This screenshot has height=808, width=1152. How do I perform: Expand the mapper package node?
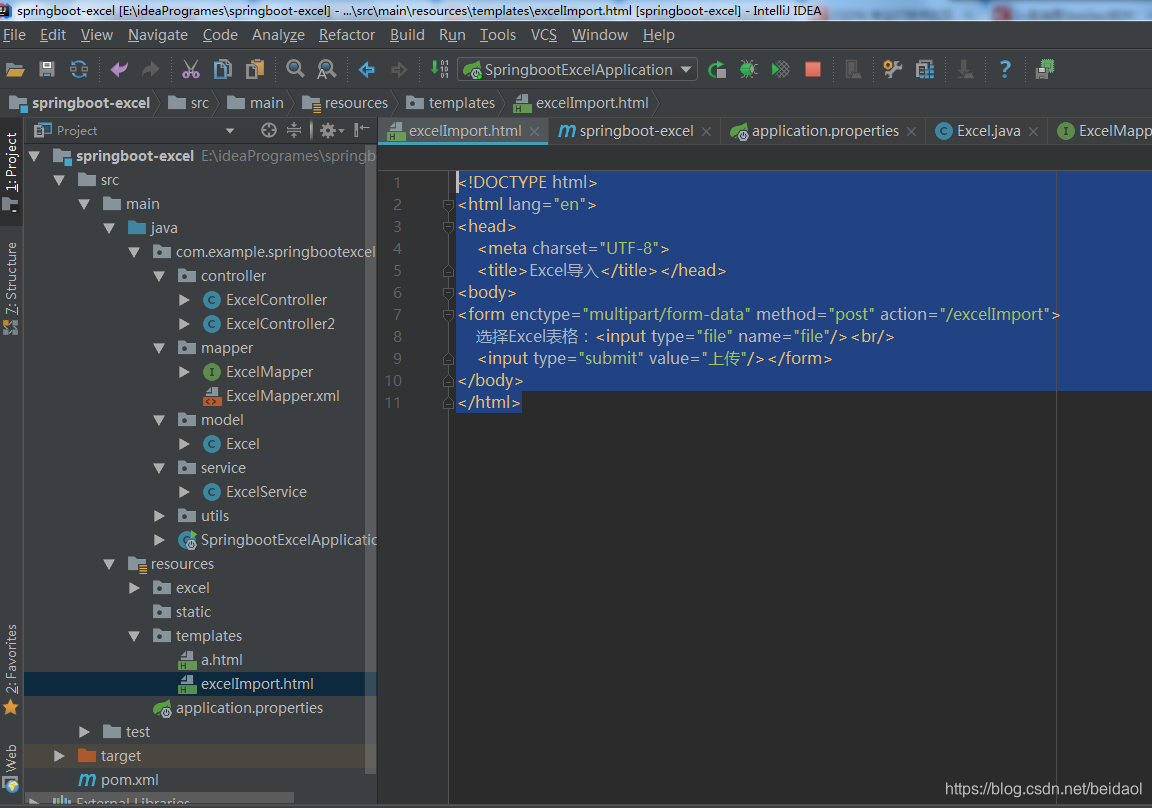(x=159, y=347)
